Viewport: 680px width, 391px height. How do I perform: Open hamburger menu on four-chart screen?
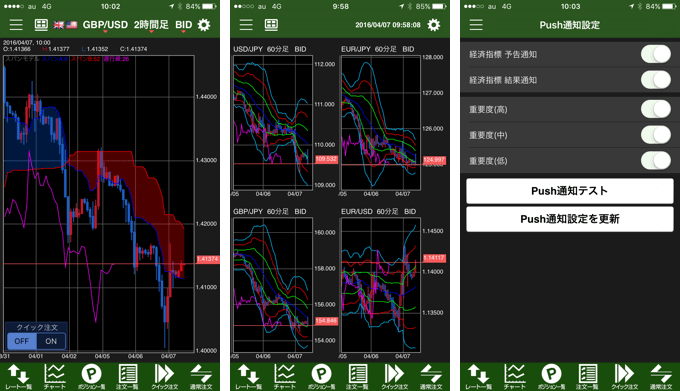pos(246,25)
